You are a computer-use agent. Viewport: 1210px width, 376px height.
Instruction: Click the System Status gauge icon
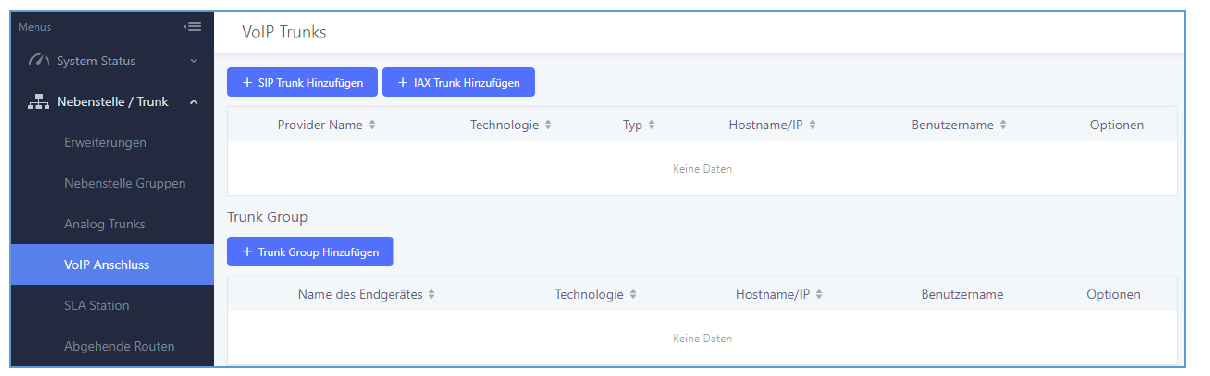(39, 61)
